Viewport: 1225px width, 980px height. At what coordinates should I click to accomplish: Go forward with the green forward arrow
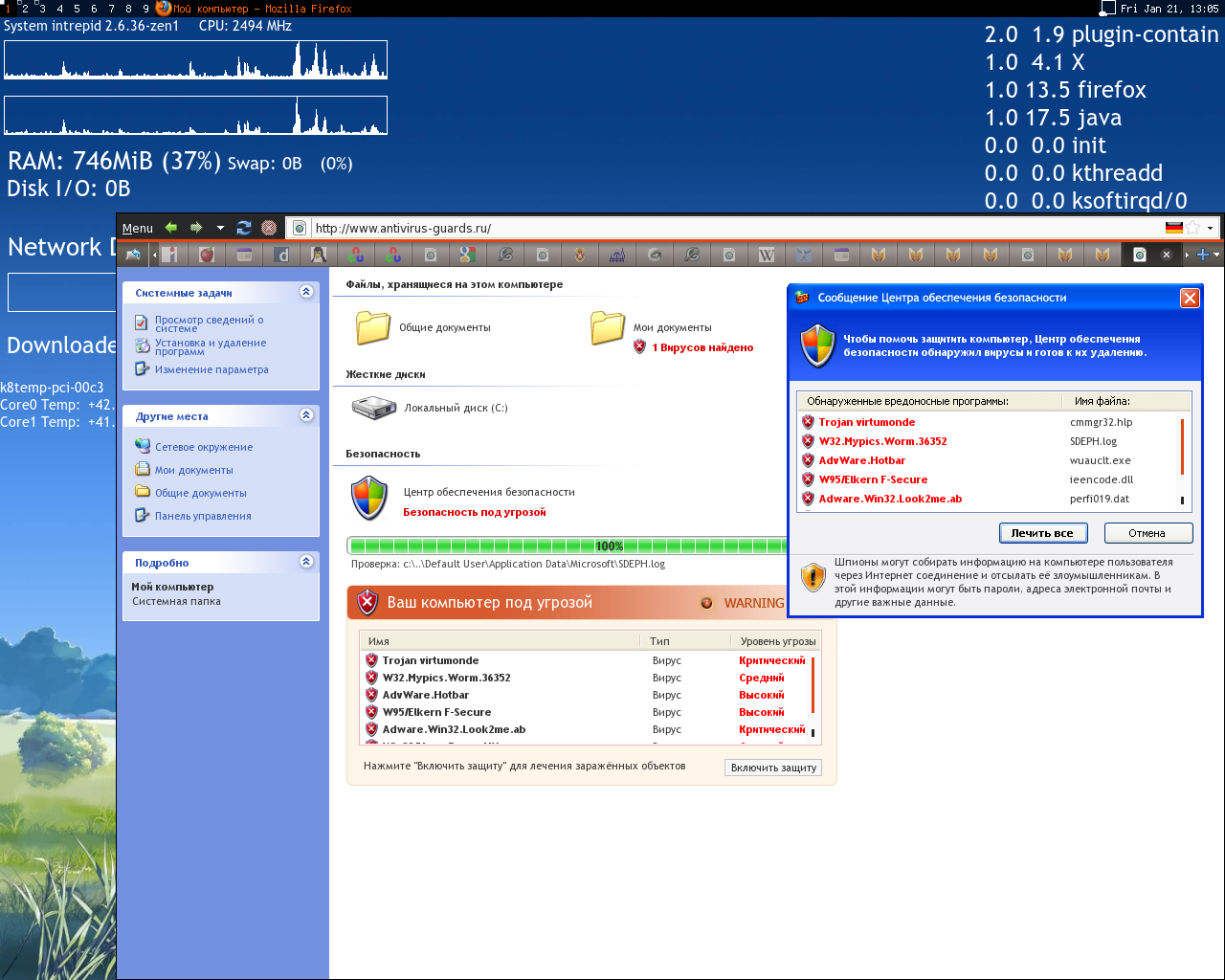[x=196, y=228]
